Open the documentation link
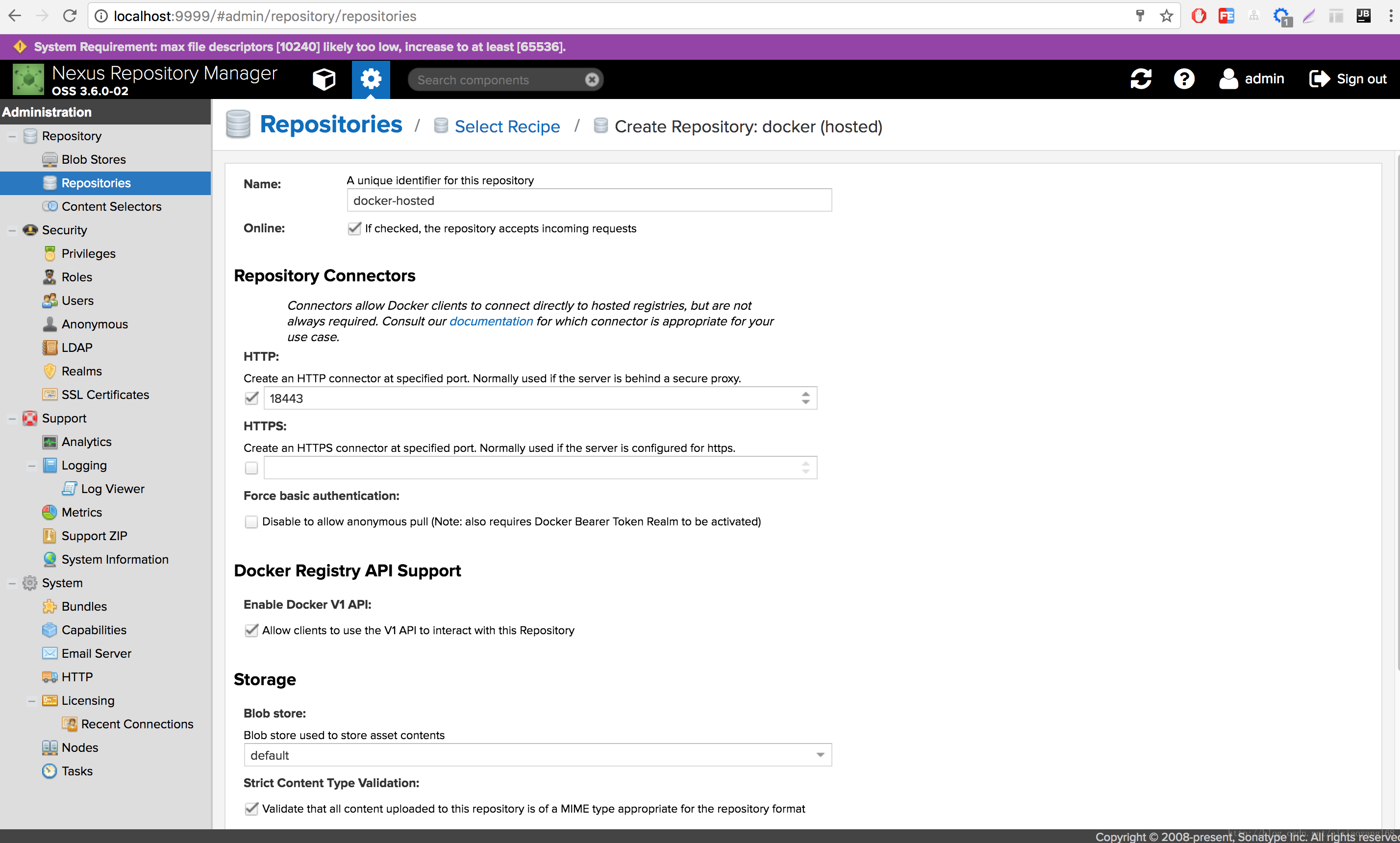Viewport: 1400px width, 843px height. 491,322
